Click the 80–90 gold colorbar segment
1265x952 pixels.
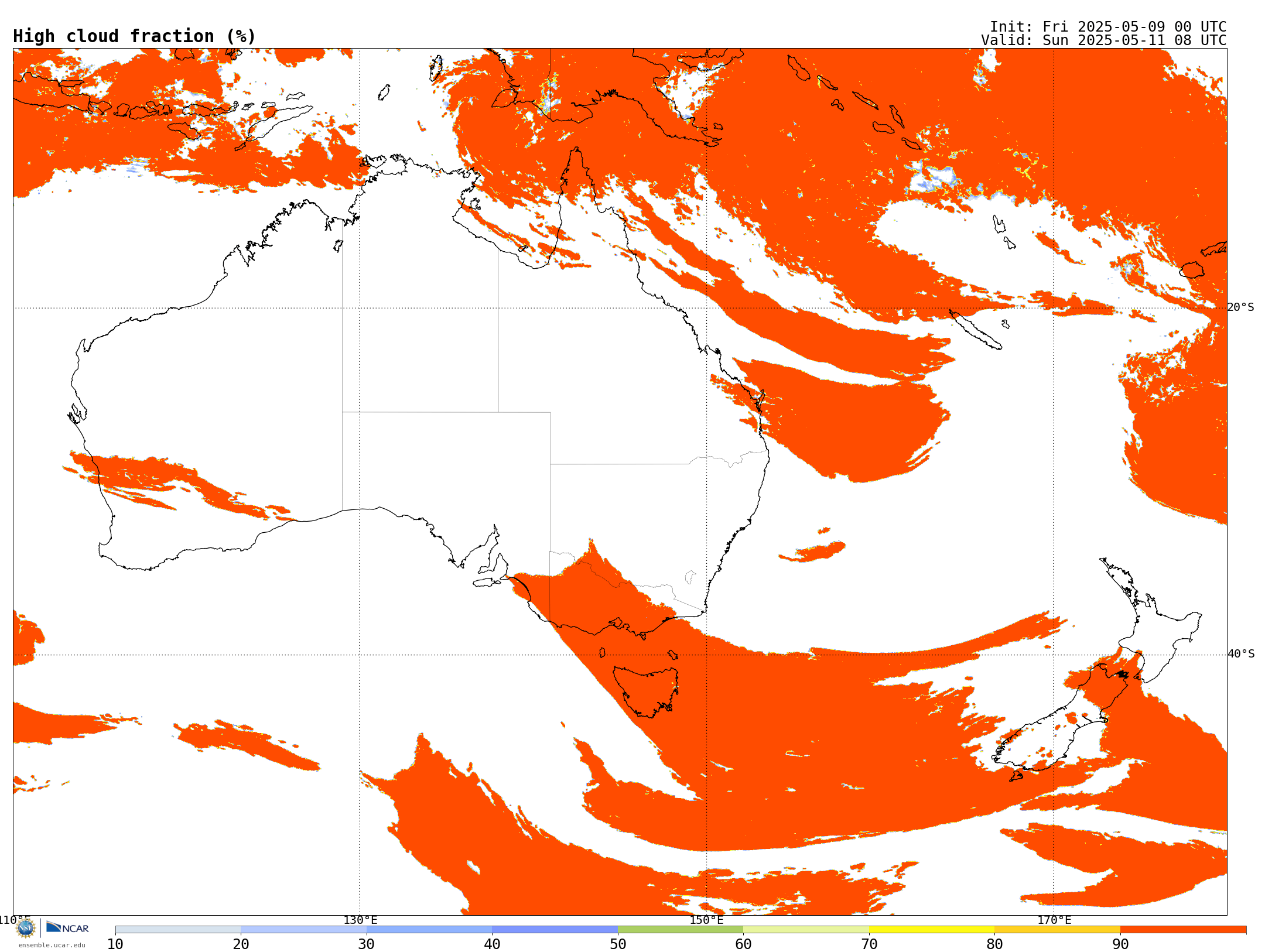[1057, 930]
